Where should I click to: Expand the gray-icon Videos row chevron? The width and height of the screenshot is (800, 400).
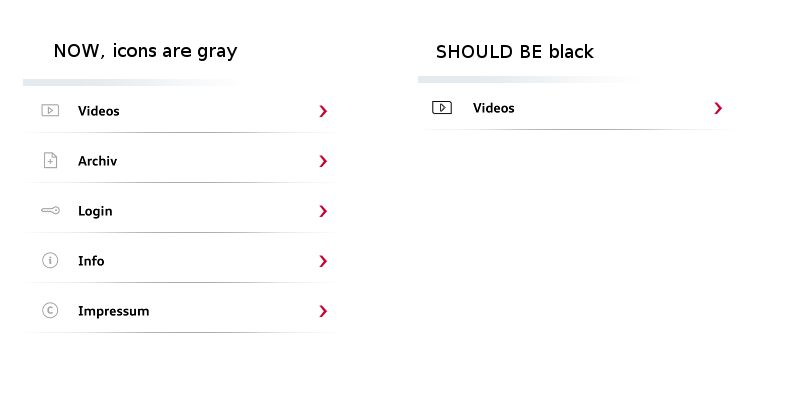coord(323,111)
